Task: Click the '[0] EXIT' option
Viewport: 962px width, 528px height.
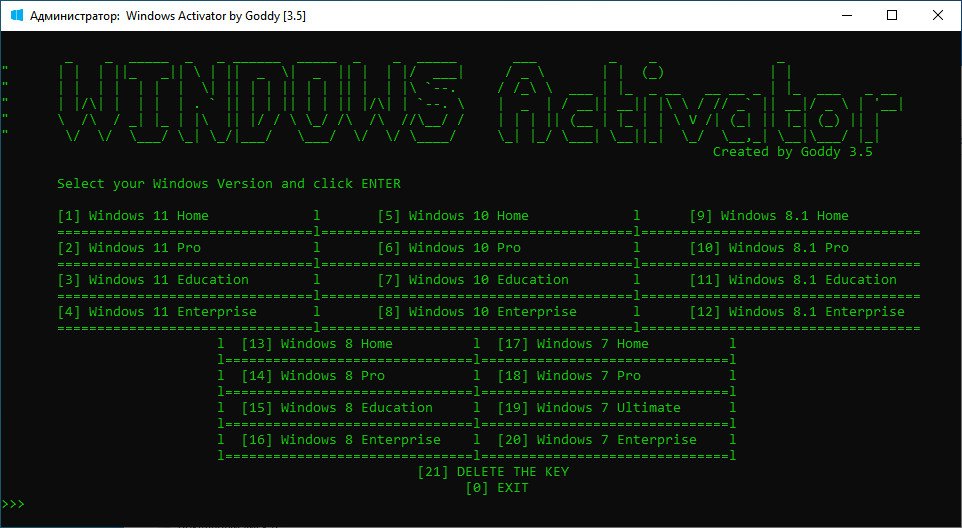Action: point(496,488)
